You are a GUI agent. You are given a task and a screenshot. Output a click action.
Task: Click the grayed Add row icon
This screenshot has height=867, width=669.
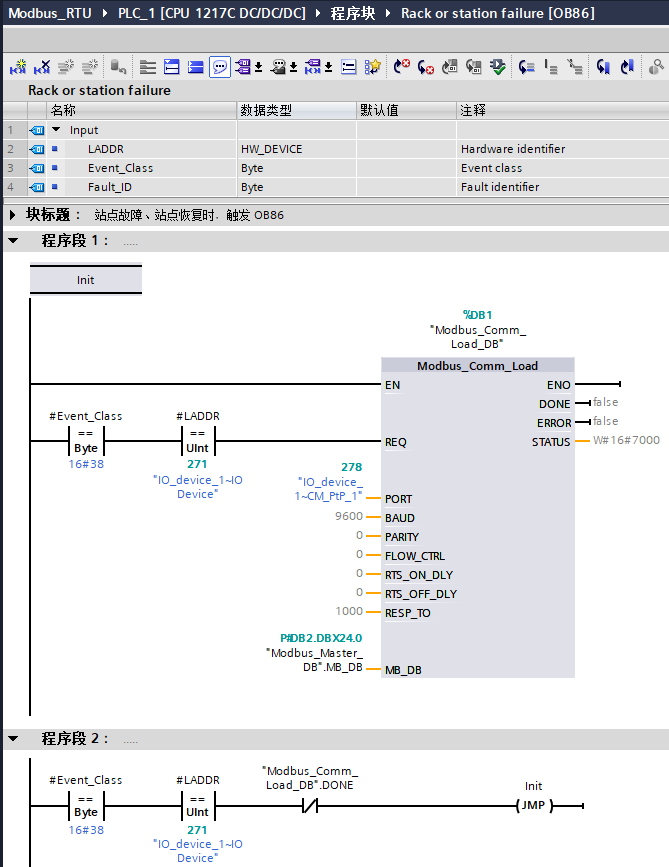pos(90,67)
